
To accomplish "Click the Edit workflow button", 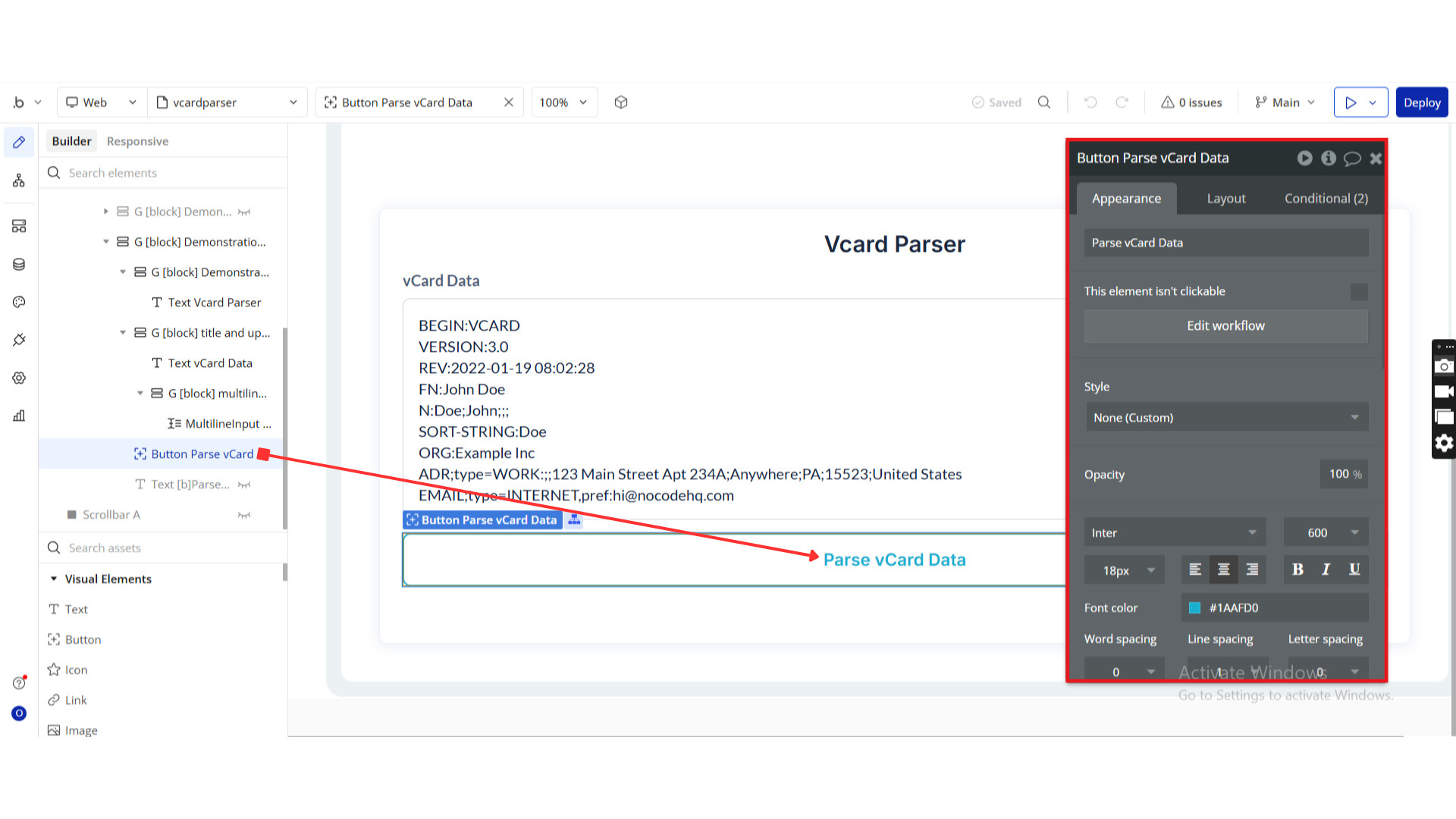I will (x=1225, y=326).
